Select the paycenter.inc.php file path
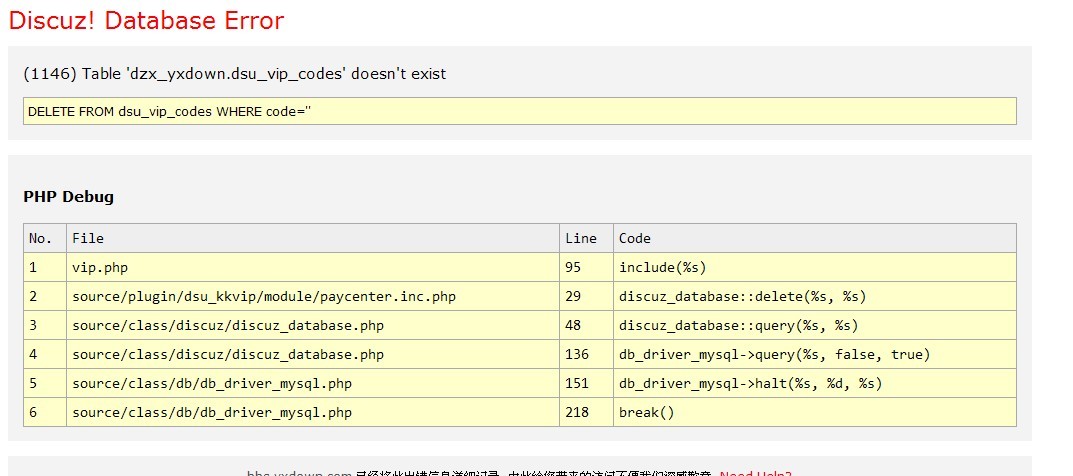 tap(264, 296)
